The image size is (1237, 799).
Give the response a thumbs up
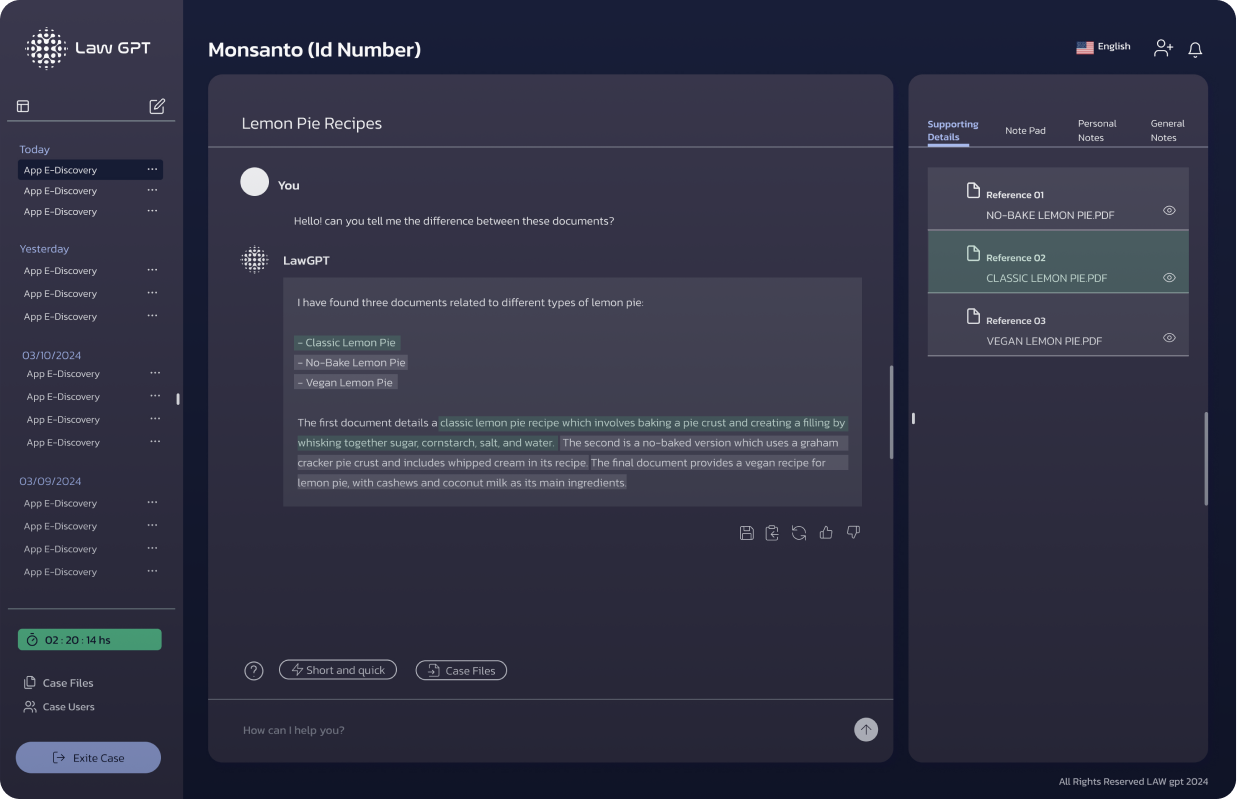pos(826,533)
